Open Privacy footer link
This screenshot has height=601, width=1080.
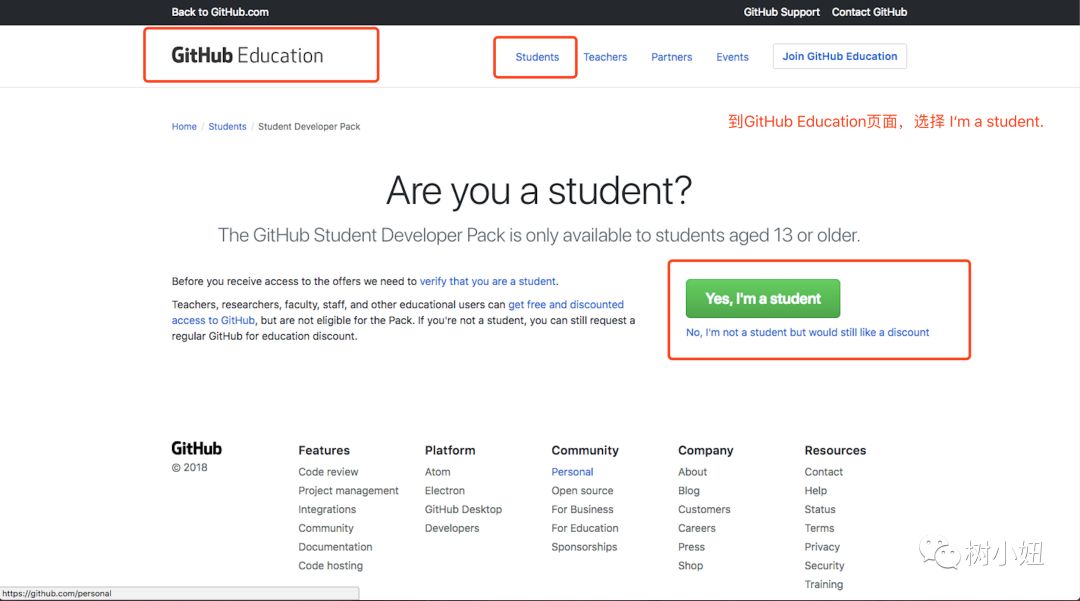coord(822,547)
